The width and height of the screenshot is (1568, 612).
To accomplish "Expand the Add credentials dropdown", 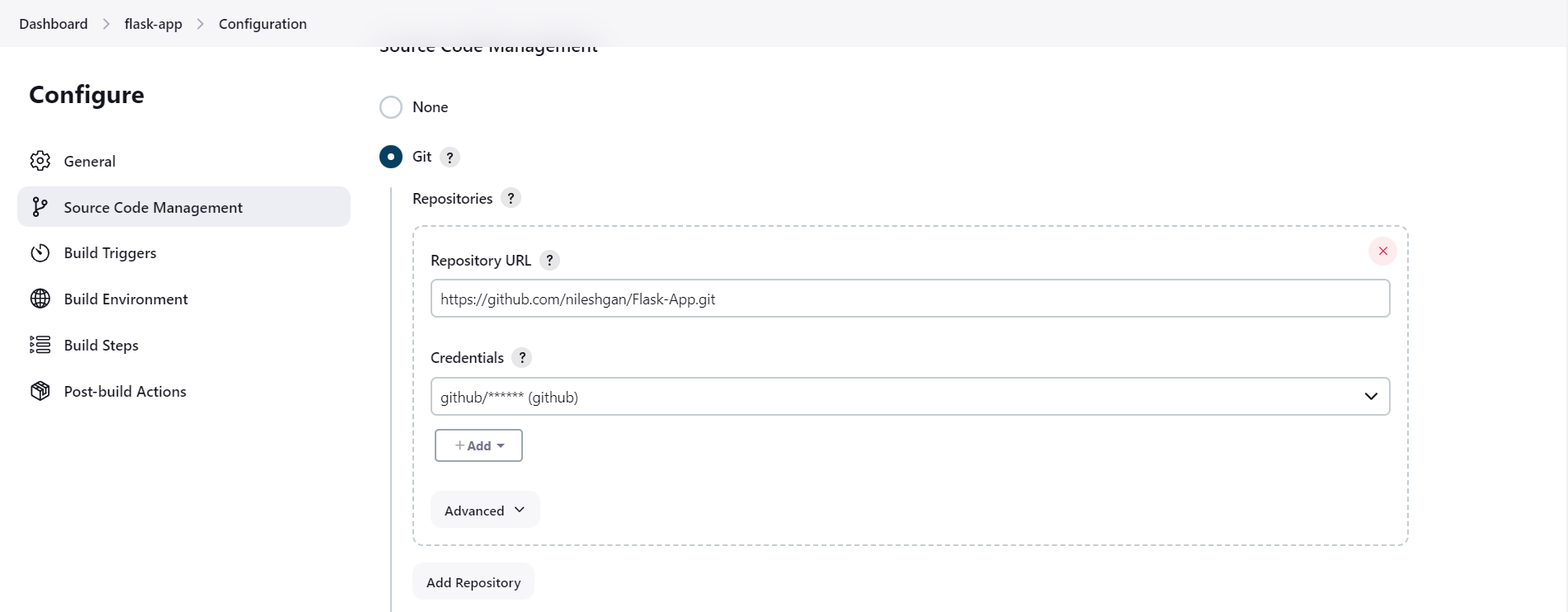I will click(478, 445).
